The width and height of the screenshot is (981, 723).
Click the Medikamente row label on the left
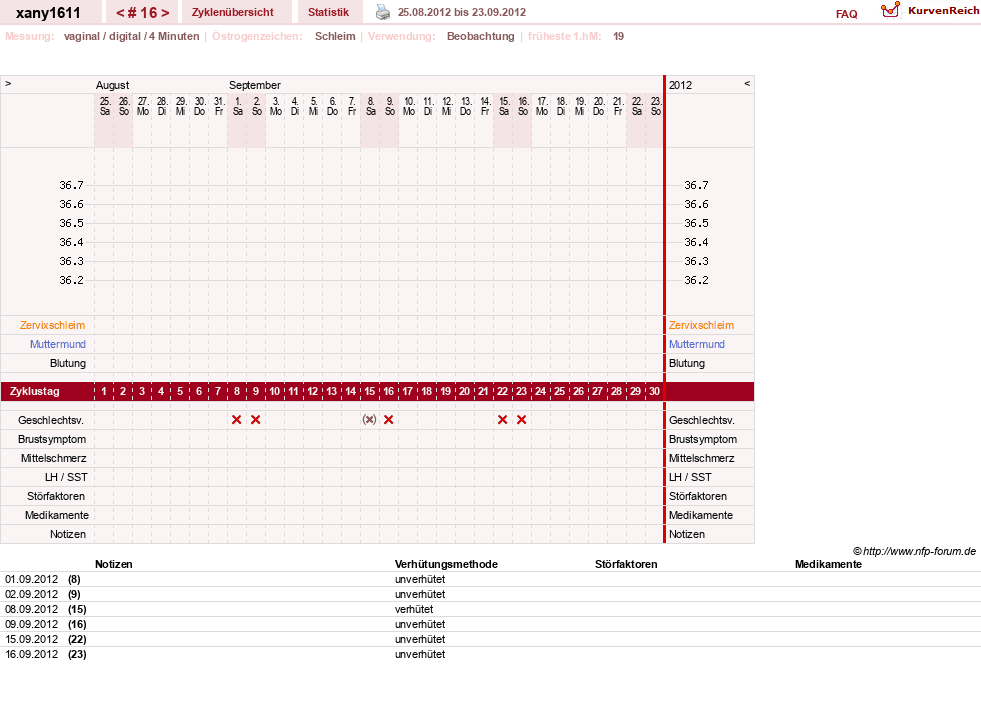click(57, 515)
